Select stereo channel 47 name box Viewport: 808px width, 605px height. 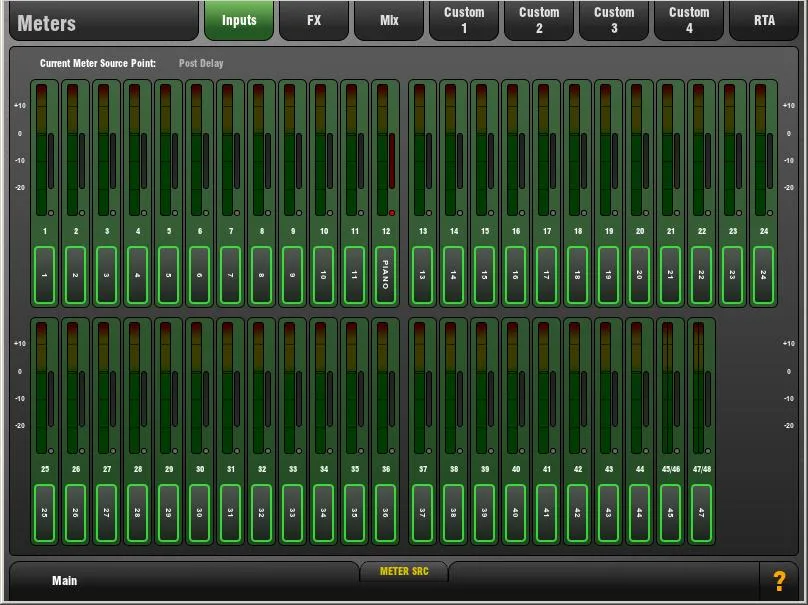point(701,513)
